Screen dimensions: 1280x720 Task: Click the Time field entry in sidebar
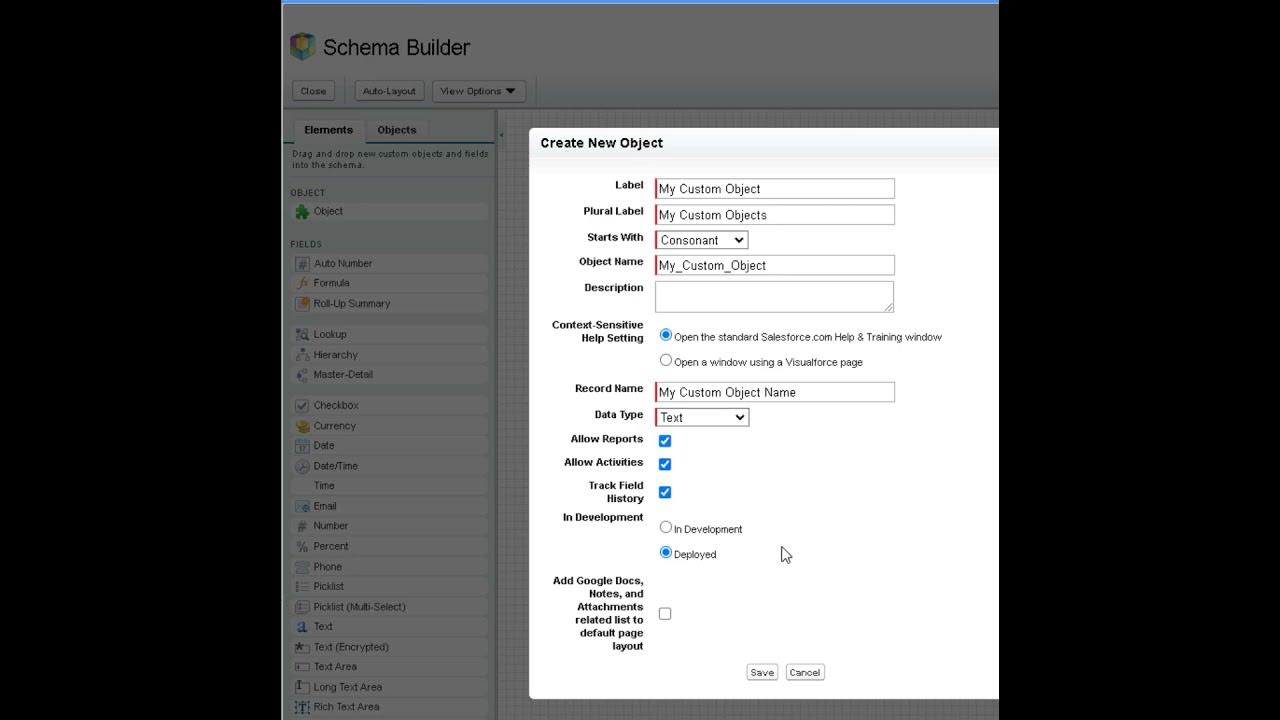pyautogui.click(x=390, y=486)
